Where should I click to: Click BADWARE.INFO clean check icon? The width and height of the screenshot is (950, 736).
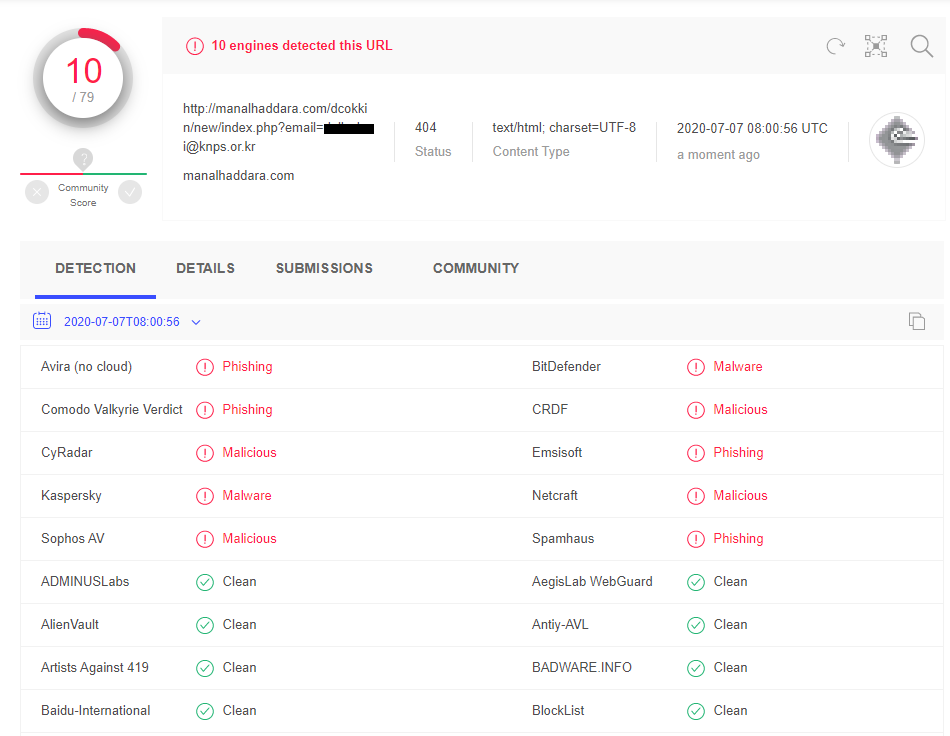696,668
